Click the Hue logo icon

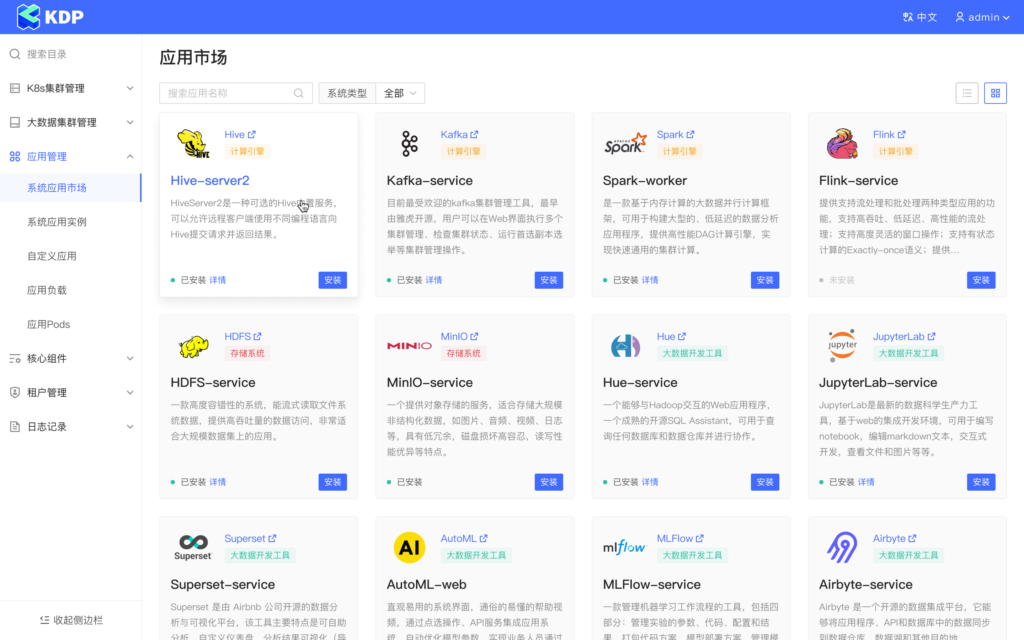[x=625, y=345]
